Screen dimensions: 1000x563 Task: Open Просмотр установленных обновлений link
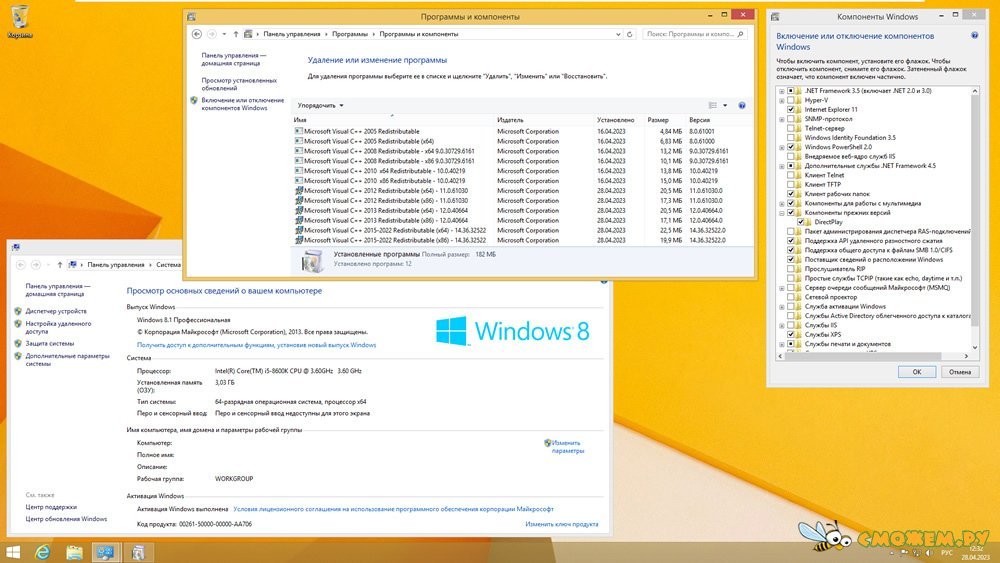[x=239, y=84]
